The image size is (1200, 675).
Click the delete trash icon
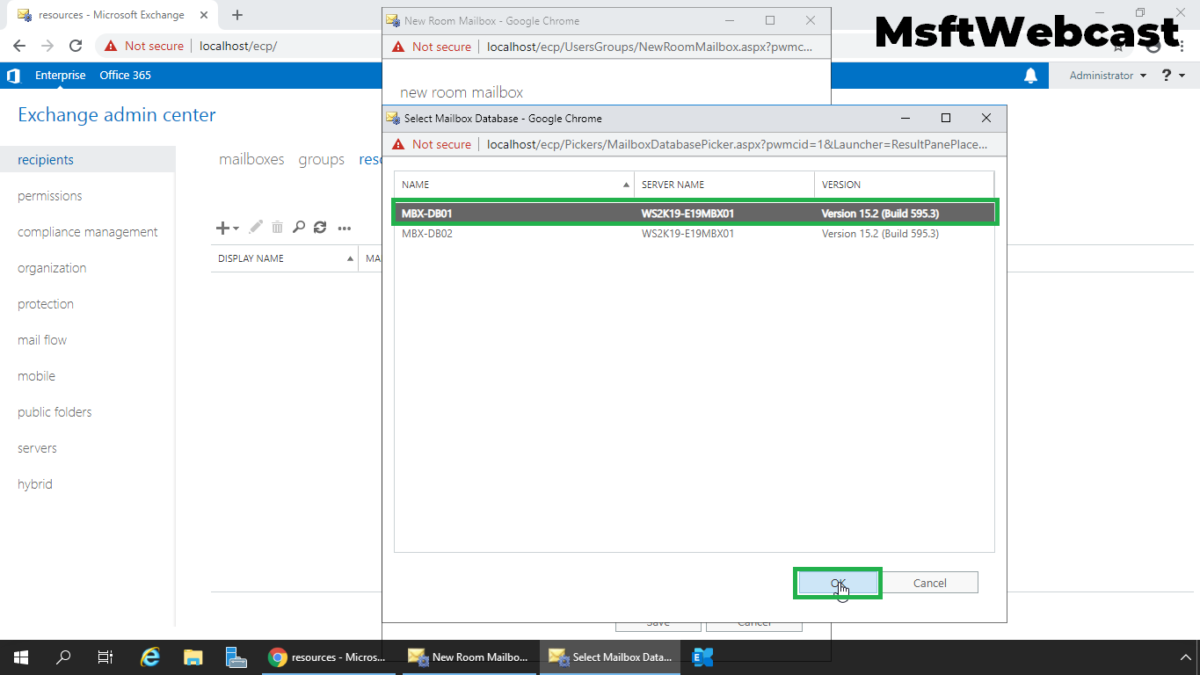[x=277, y=227]
